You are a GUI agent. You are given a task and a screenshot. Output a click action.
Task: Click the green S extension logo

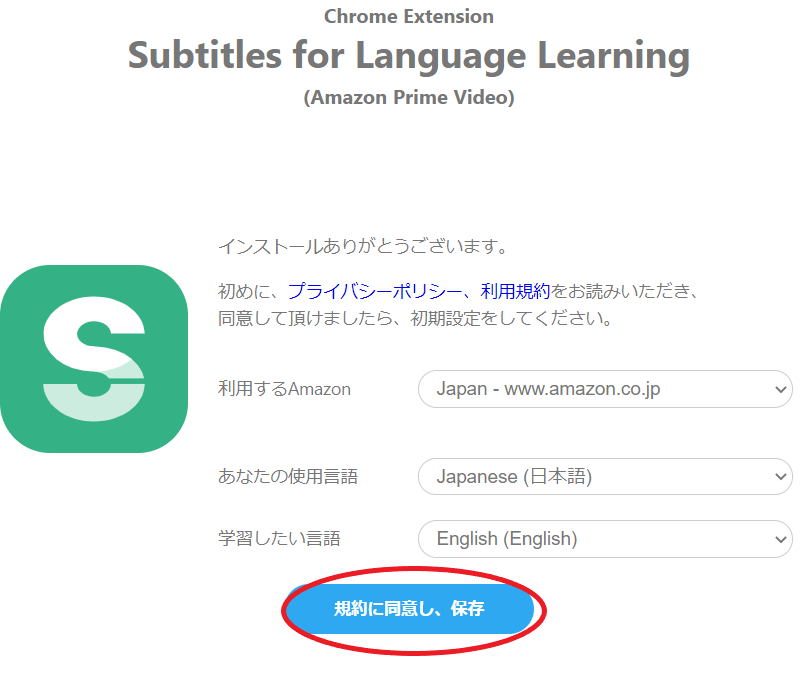(95, 360)
